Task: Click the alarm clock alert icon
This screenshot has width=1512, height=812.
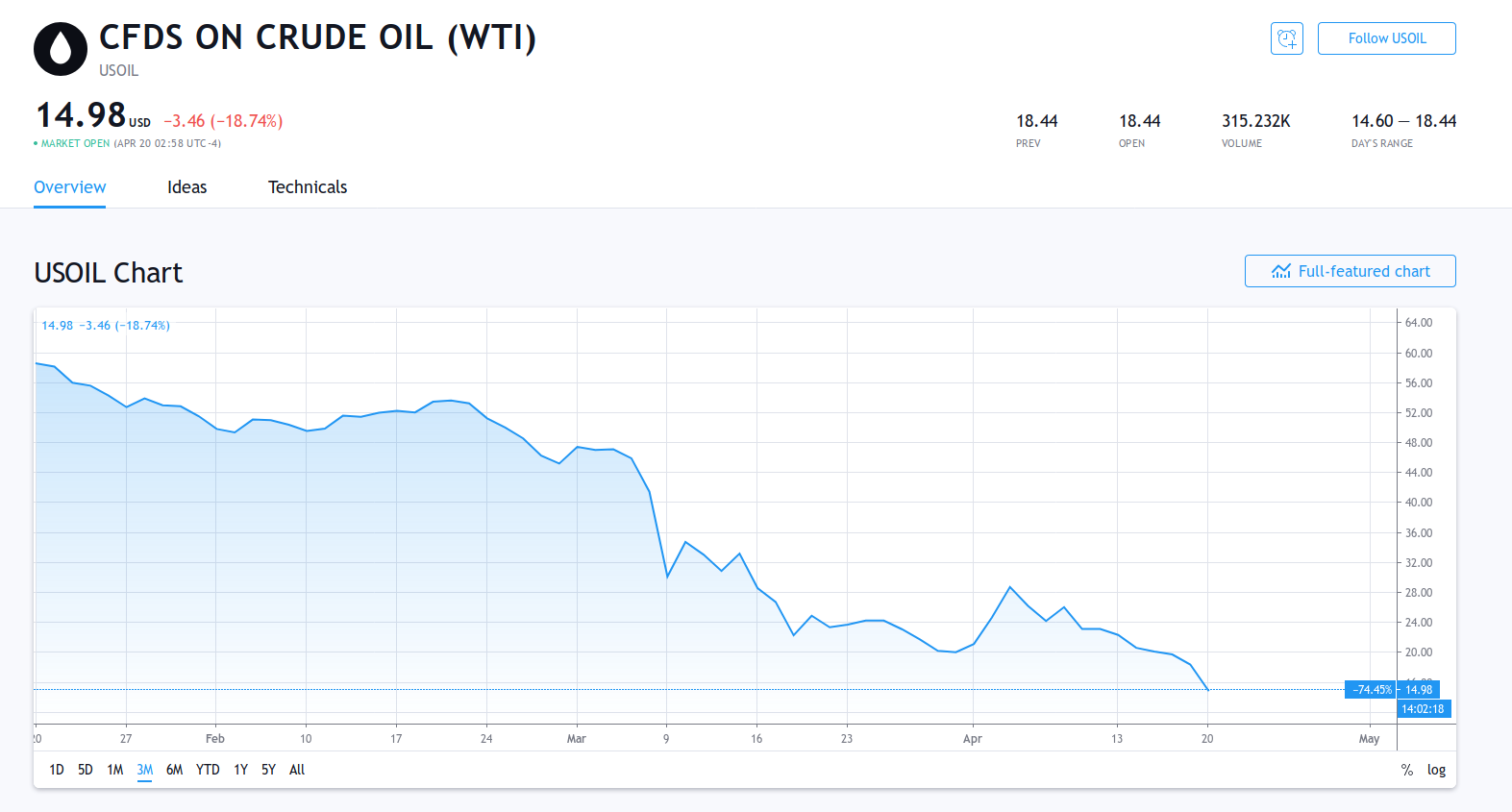Action: coord(1286,38)
